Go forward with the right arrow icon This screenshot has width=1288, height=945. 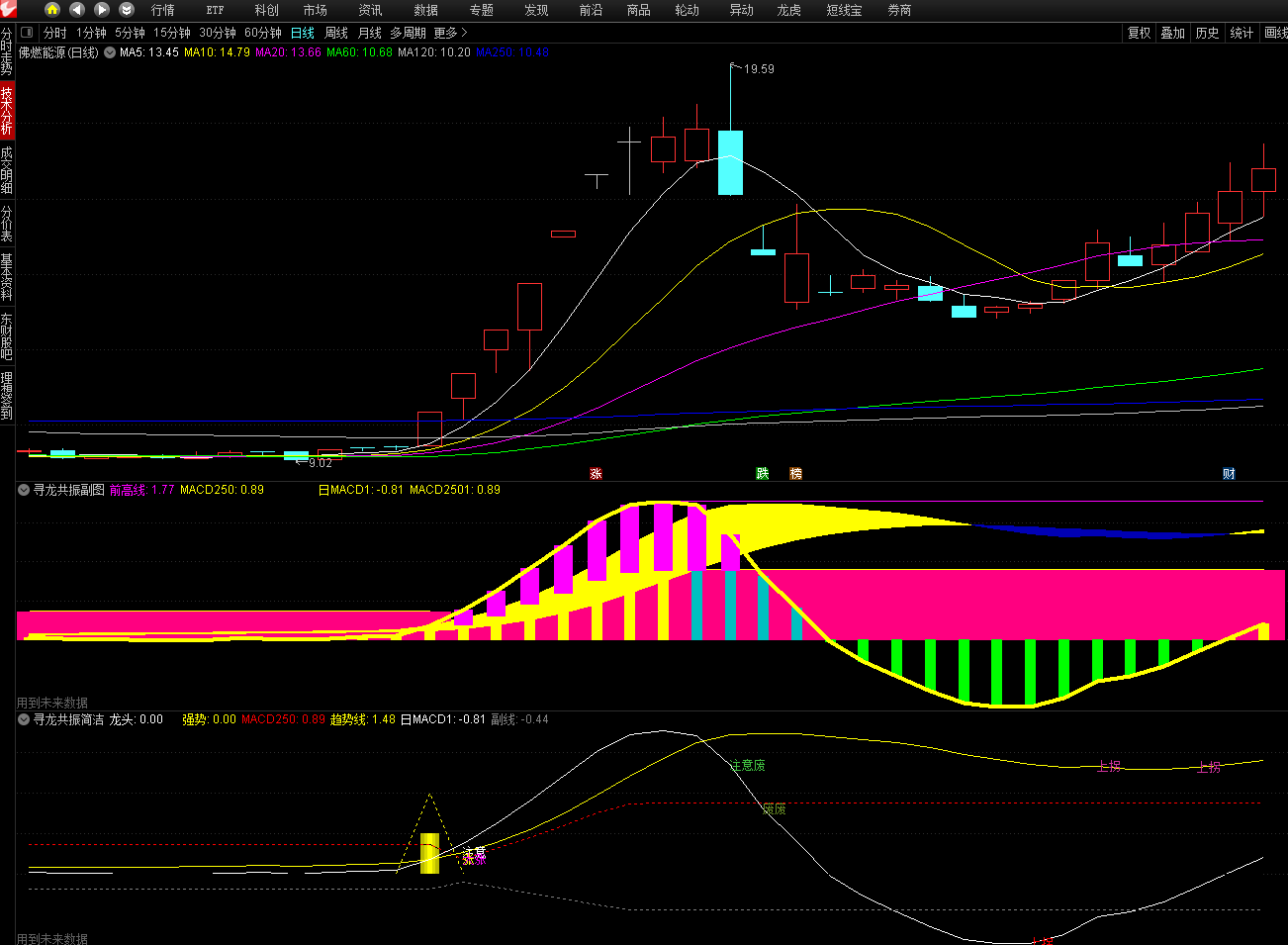102,10
